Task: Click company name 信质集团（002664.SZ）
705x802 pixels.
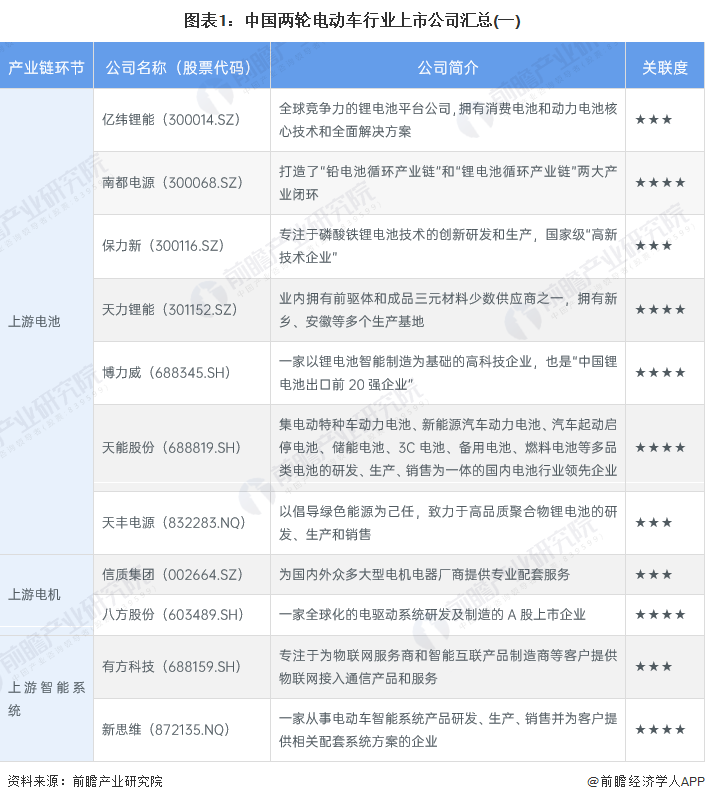Action: tap(171, 574)
